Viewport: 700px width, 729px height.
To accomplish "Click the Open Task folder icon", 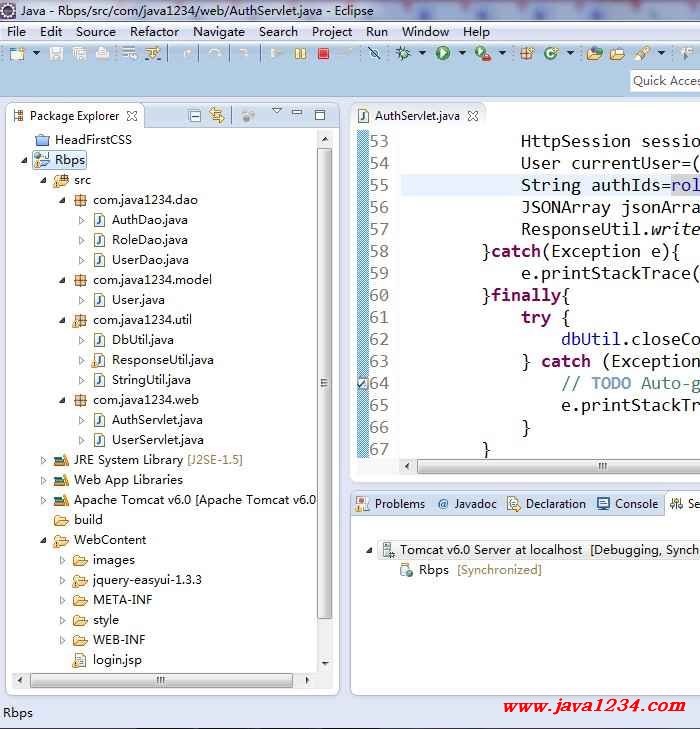I will [x=617, y=54].
